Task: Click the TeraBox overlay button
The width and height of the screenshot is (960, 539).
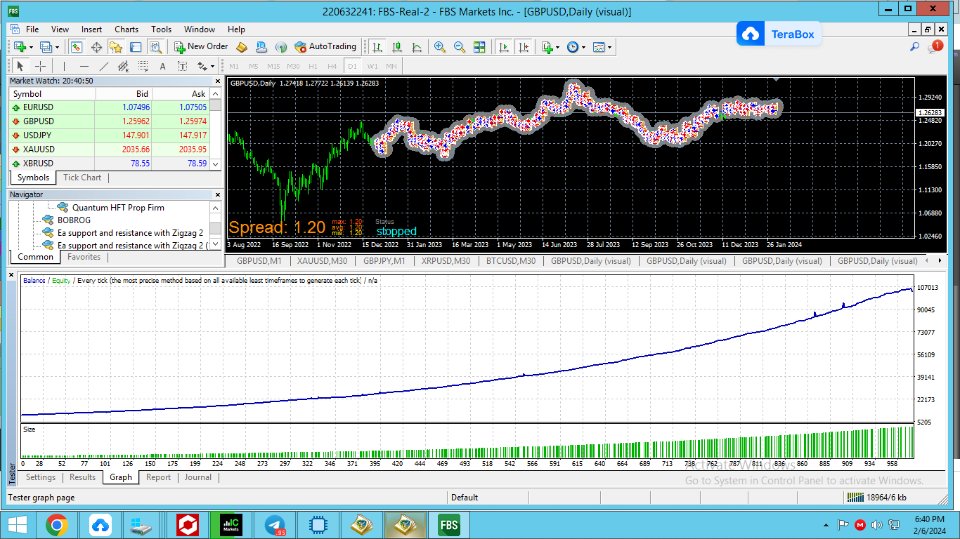Action: tap(778, 34)
